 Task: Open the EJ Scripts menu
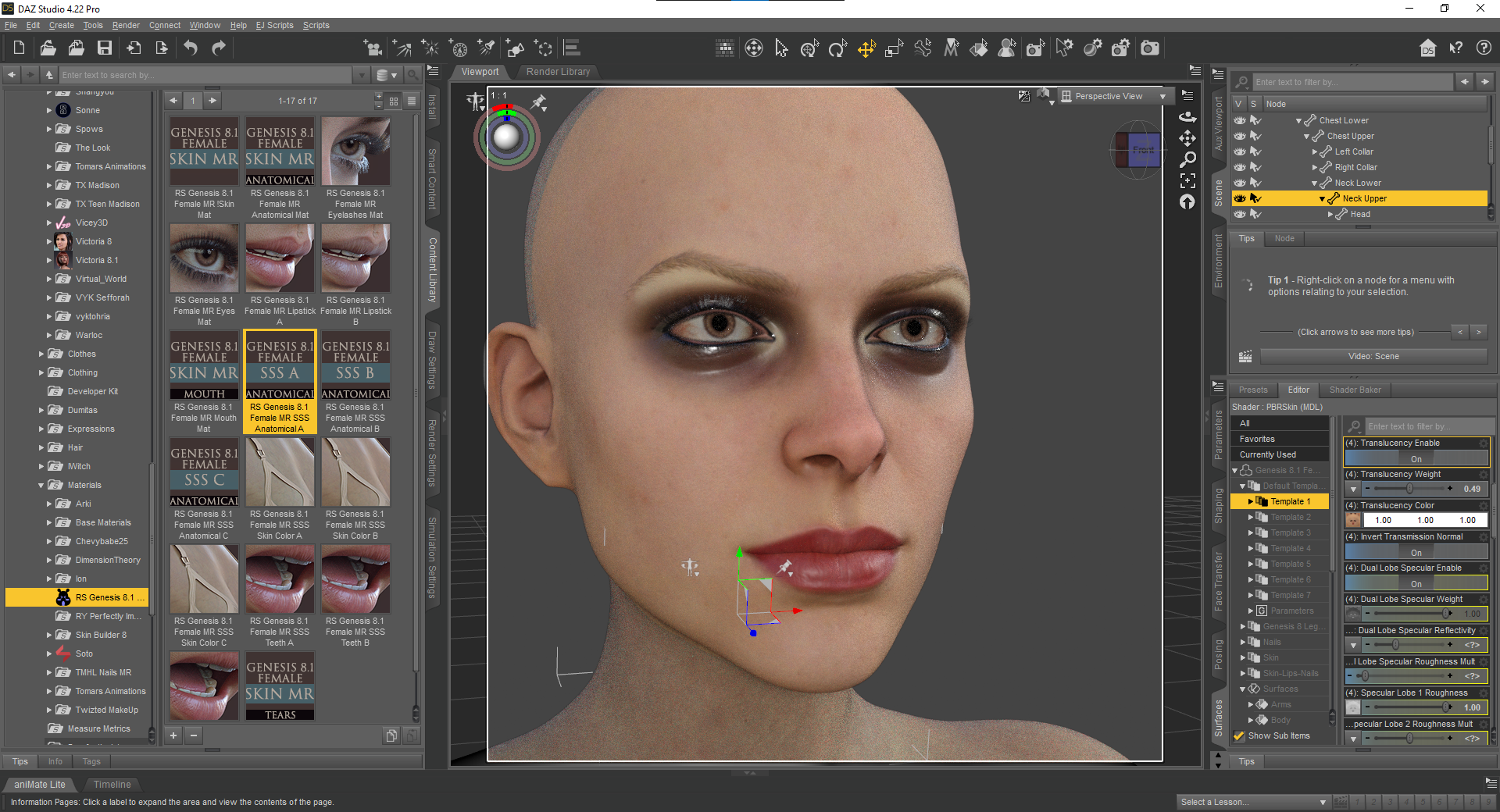pyautogui.click(x=275, y=25)
